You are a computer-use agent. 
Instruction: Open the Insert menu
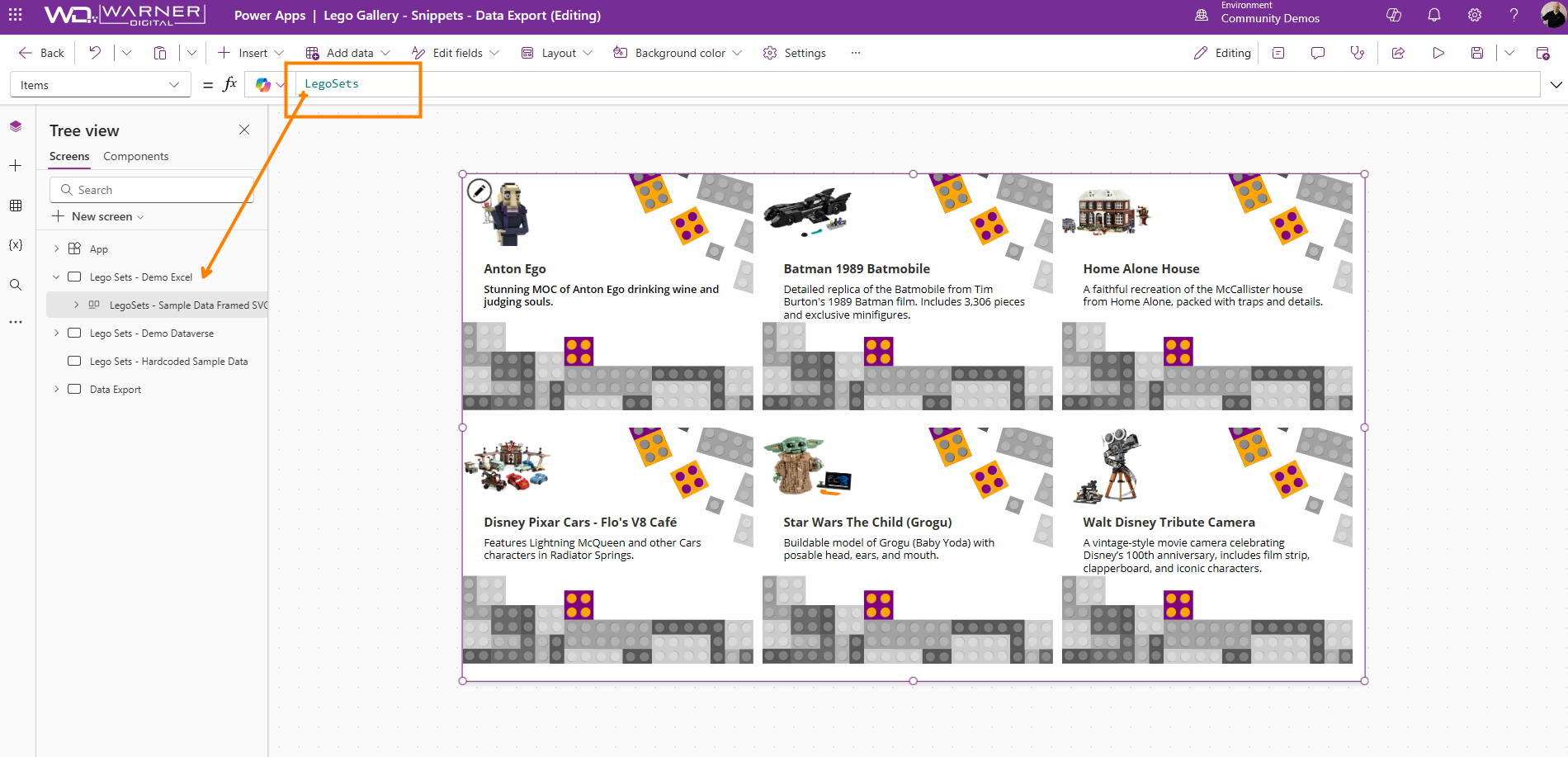[x=251, y=53]
